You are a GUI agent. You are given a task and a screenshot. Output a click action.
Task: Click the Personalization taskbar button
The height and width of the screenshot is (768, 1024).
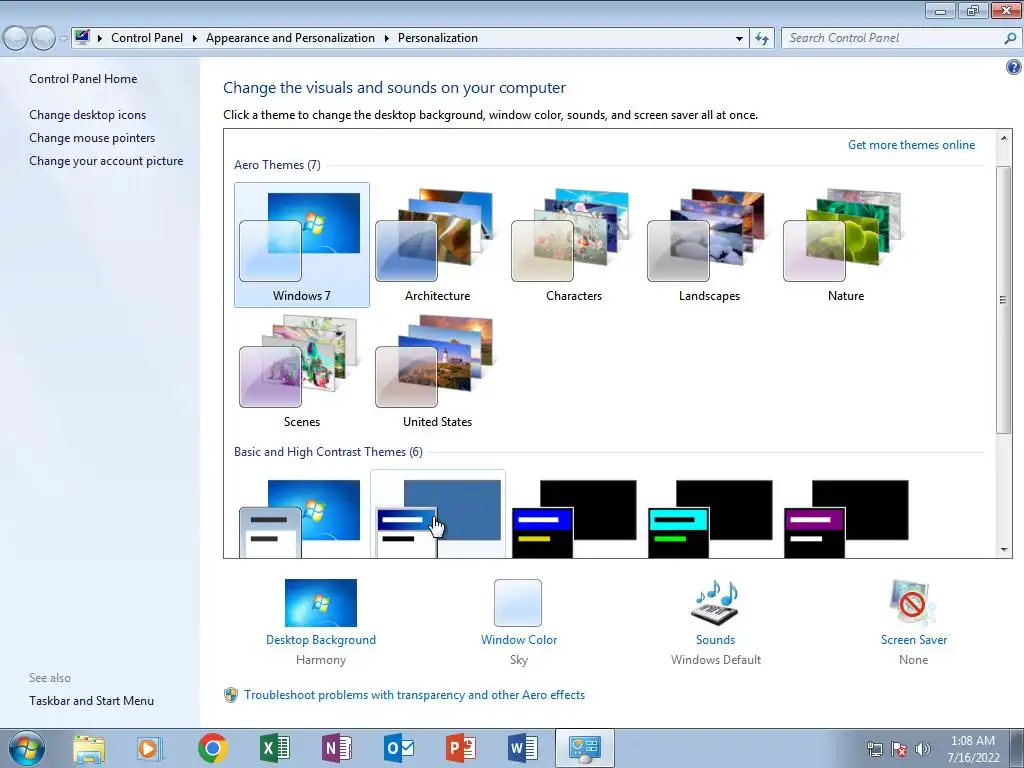click(584, 748)
